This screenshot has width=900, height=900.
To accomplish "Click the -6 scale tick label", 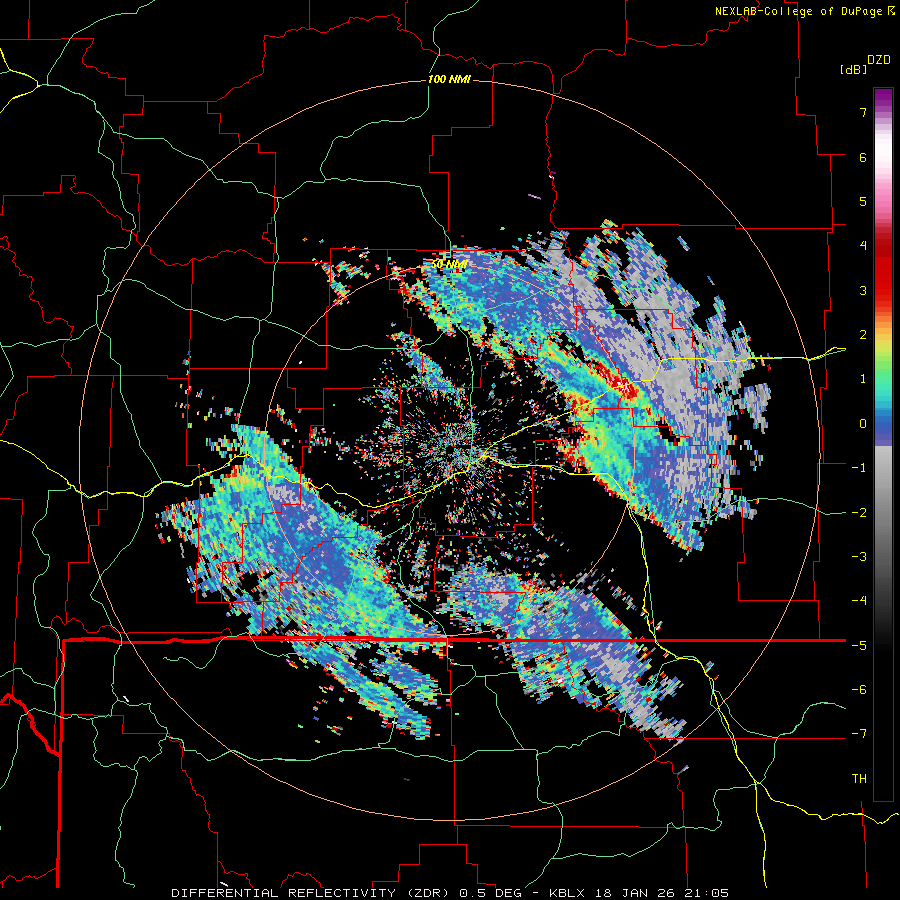I will [x=859, y=690].
